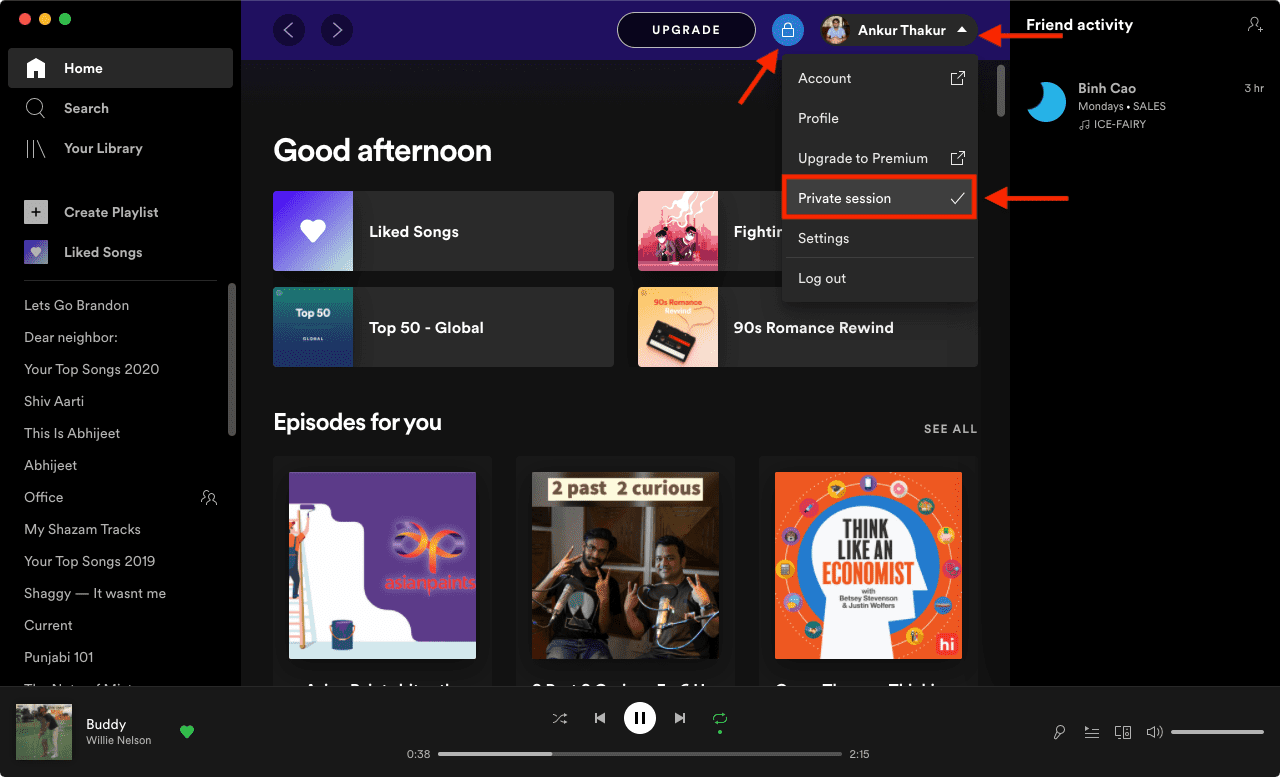This screenshot has width=1280, height=777.
Task: Unlike the song Buddy with the green heart
Action: tap(187, 732)
